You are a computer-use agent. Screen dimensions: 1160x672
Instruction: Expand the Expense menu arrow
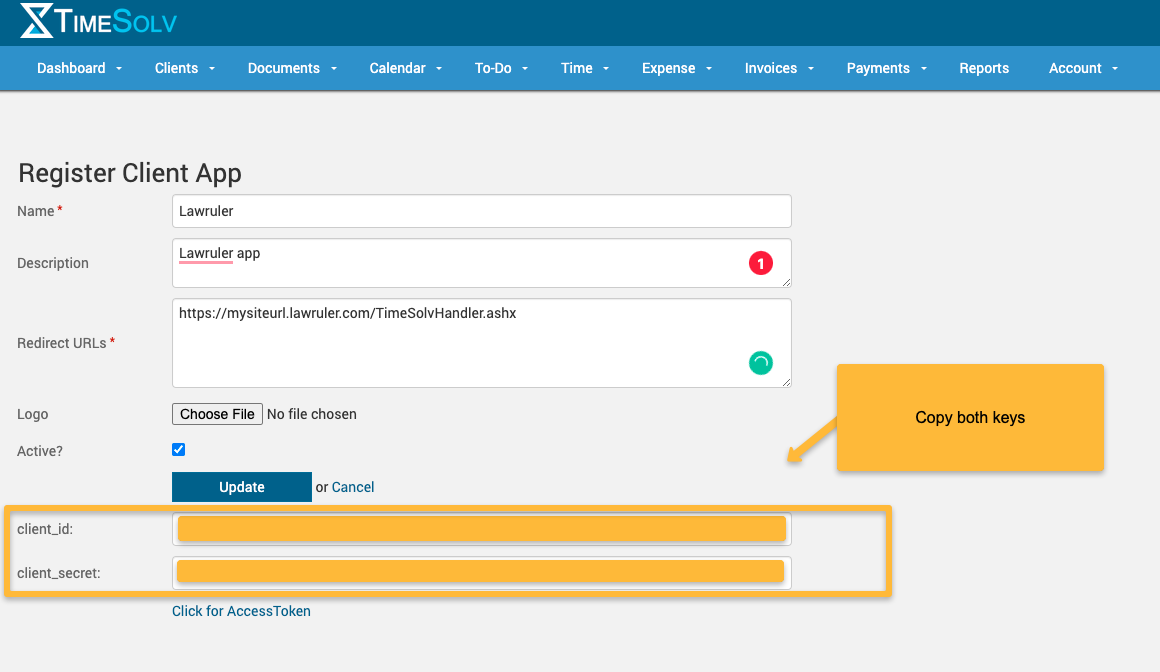coord(709,69)
